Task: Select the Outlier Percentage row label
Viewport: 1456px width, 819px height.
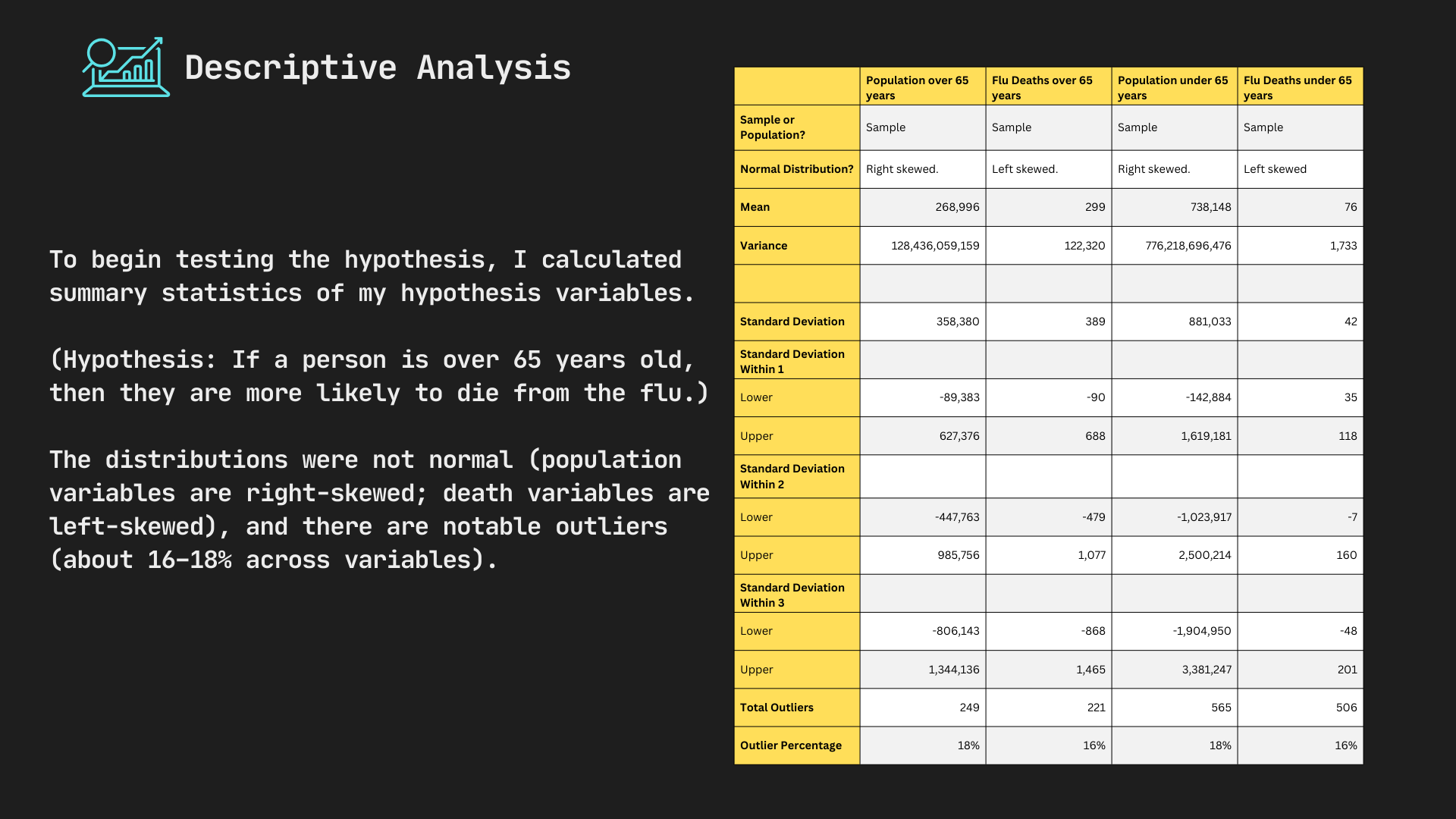Action: 790,745
